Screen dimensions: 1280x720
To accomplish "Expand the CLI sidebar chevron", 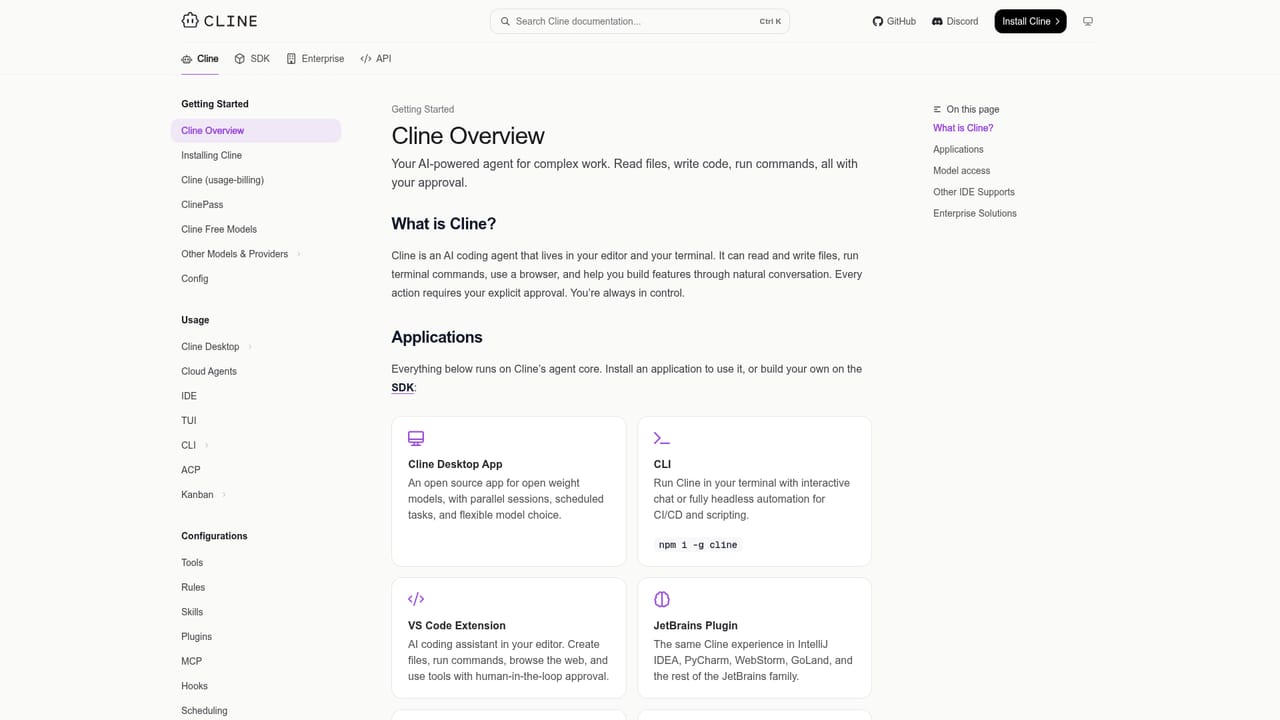I will [x=207, y=446].
